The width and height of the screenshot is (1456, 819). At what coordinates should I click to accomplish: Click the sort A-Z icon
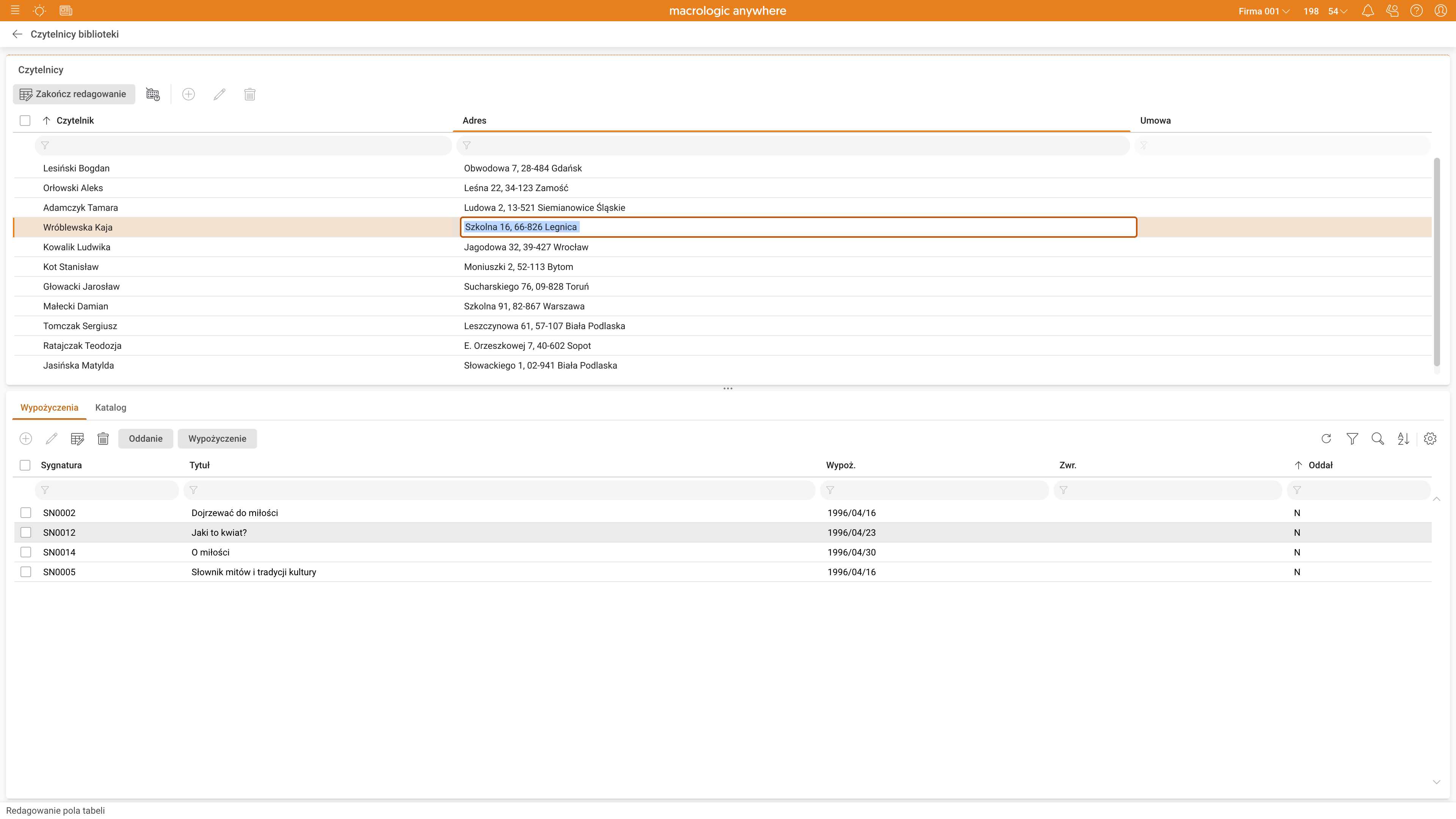click(x=1403, y=439)
